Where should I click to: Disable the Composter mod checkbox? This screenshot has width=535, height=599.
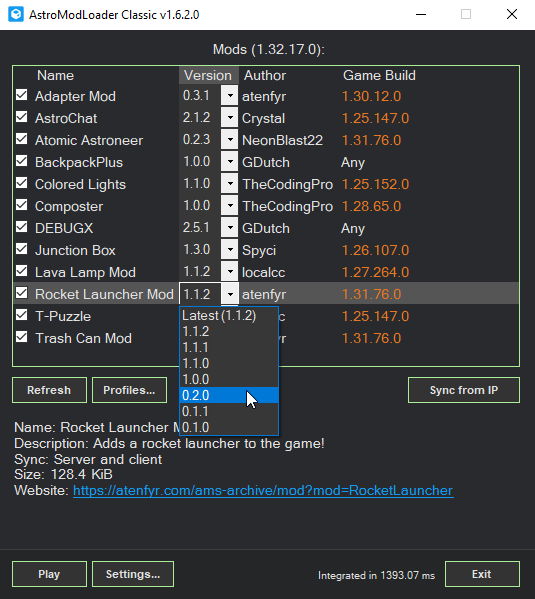tap(22, 205)
